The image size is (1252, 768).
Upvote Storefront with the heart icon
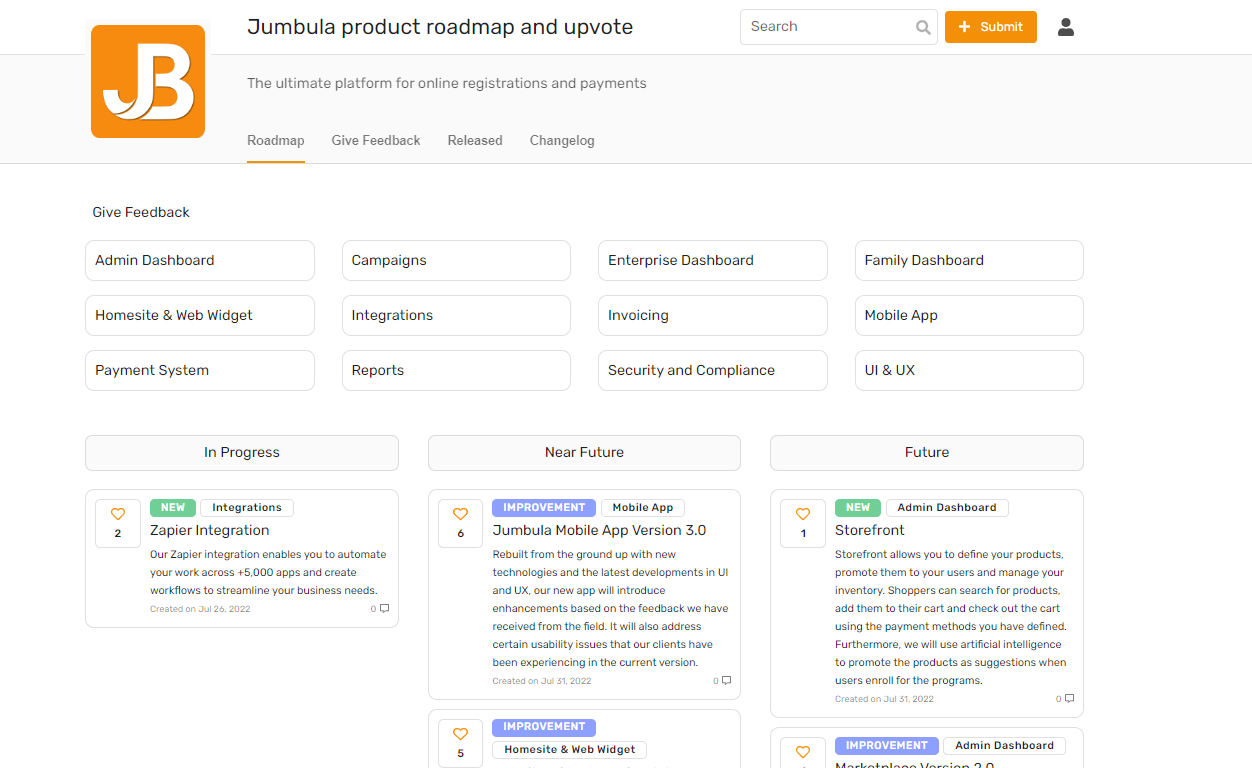802,513
